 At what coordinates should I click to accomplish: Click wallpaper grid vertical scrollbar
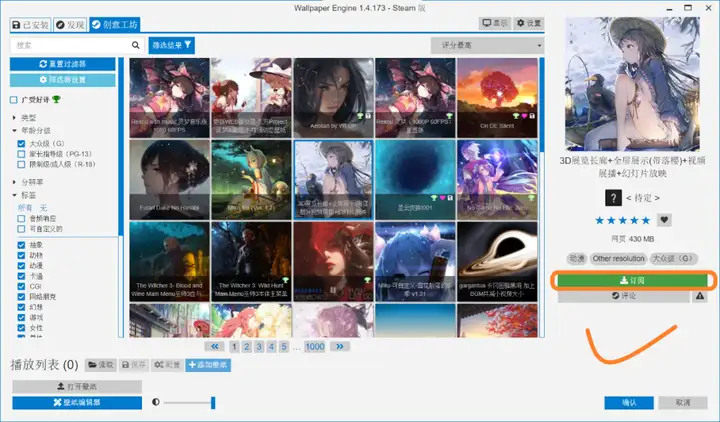(x=542, y=106)
